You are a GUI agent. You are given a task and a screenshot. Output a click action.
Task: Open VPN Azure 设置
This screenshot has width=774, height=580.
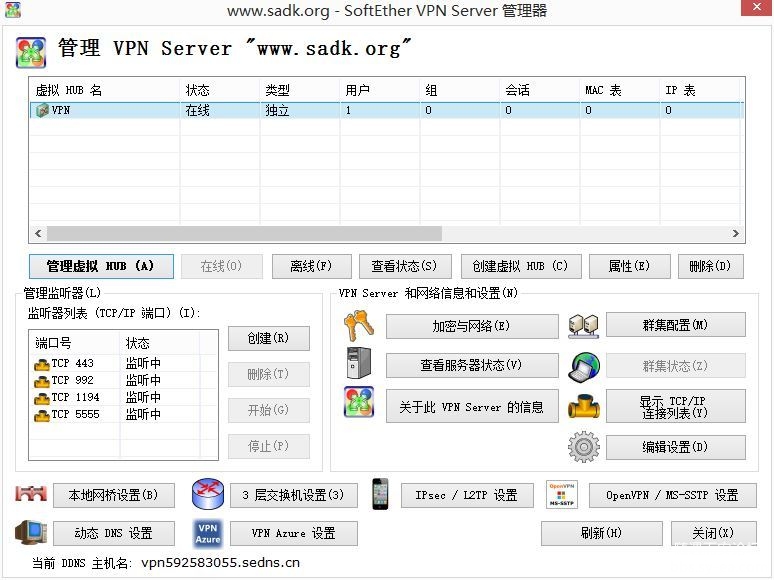[x=293, y=534]
